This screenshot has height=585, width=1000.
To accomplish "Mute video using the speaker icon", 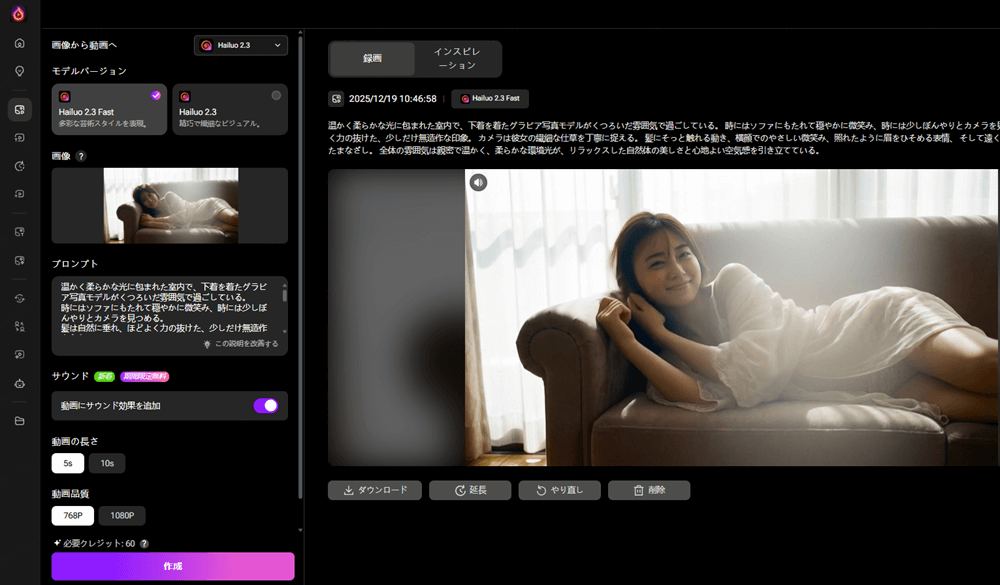I will [479, 182].
